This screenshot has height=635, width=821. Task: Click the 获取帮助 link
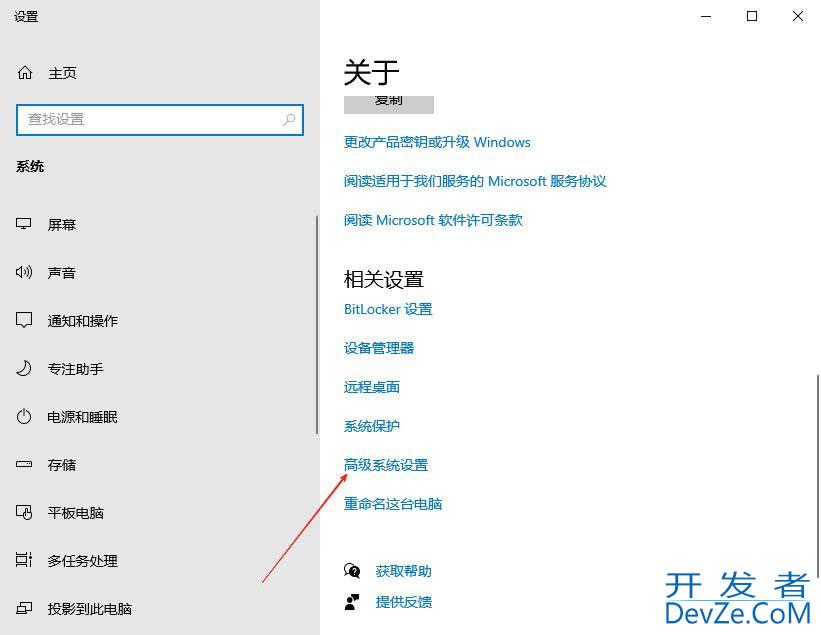point(403,571)
